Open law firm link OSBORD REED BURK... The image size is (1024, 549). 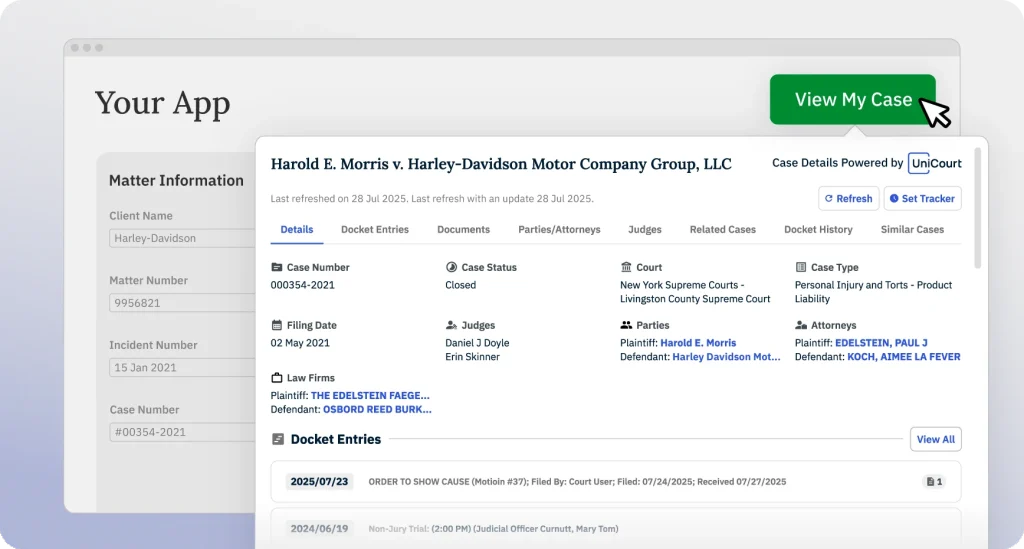[377, 410]
